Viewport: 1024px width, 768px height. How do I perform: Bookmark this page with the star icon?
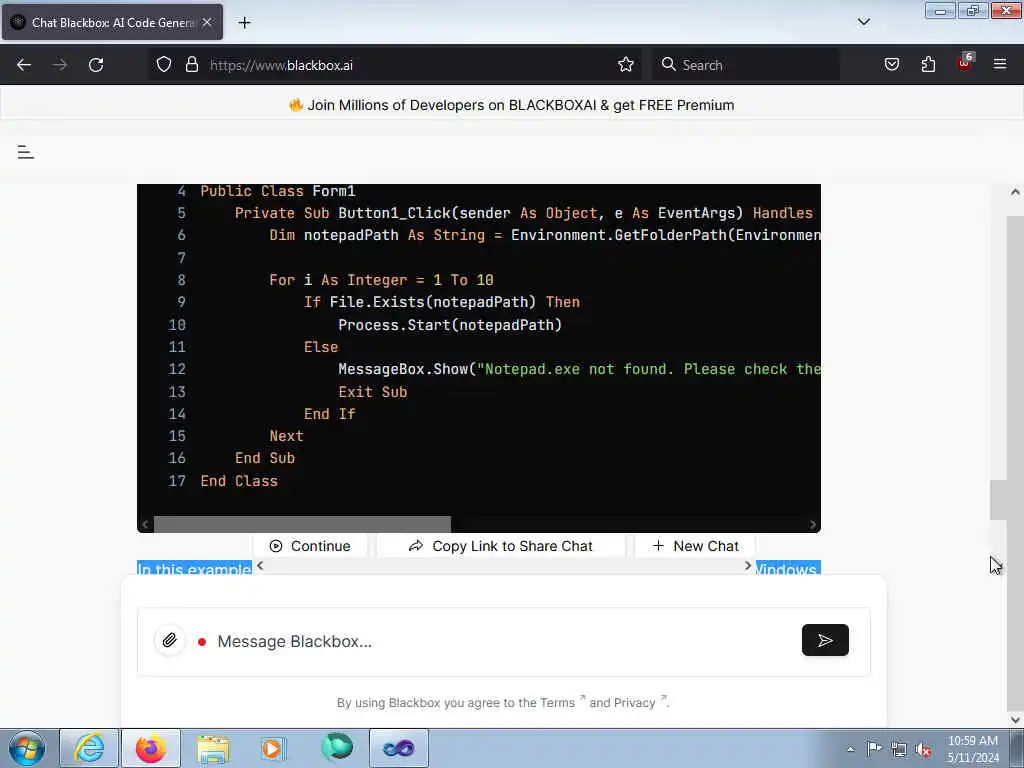626,65
